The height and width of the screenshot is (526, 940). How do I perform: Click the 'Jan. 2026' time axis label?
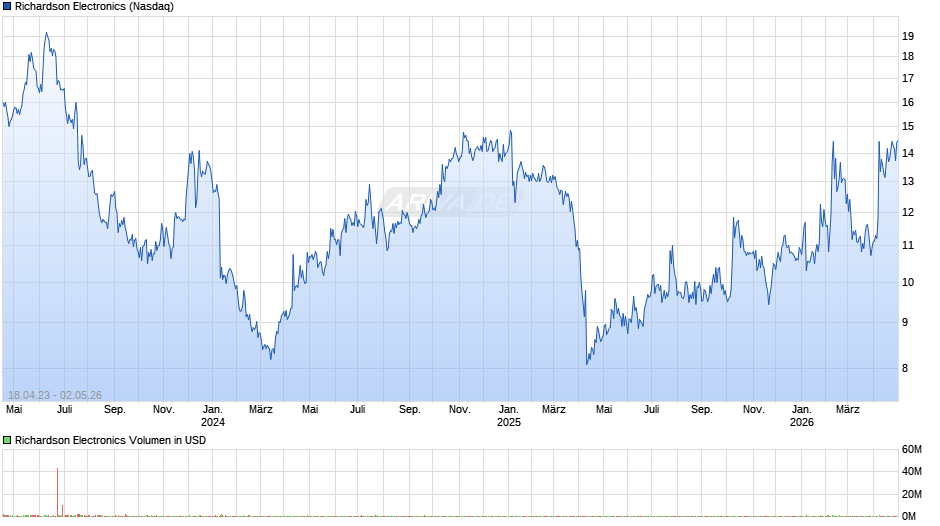802,416
